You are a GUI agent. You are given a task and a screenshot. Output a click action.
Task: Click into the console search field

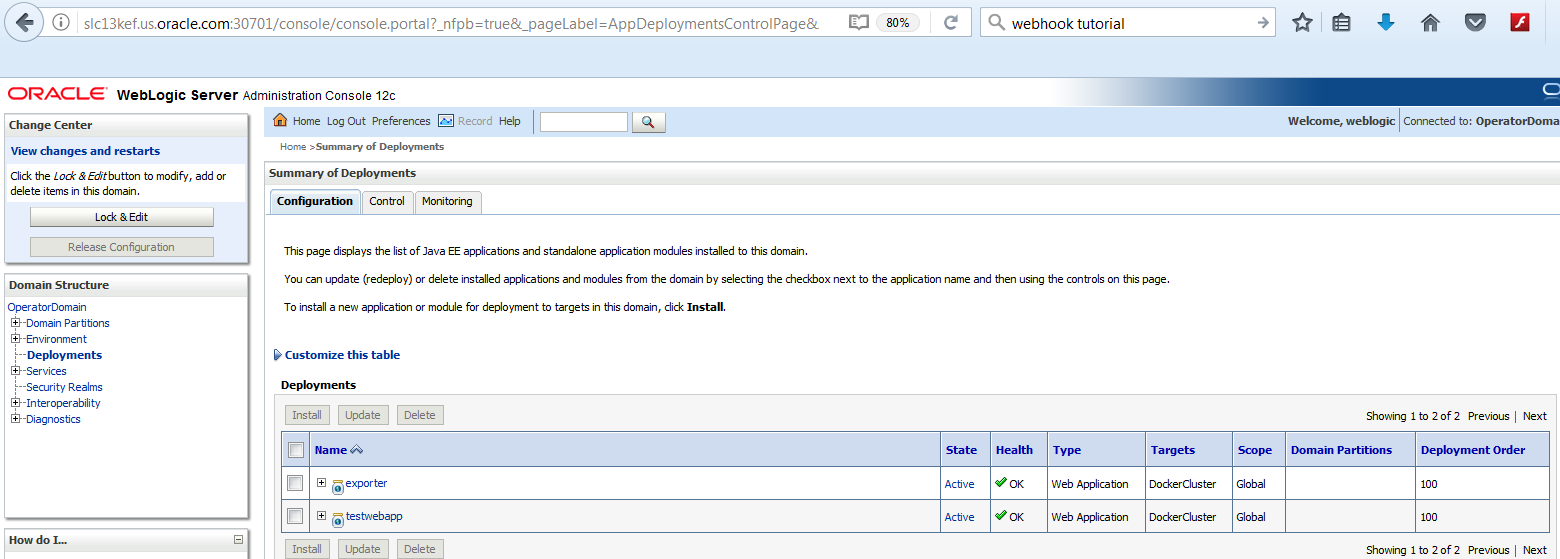point(584,122)
